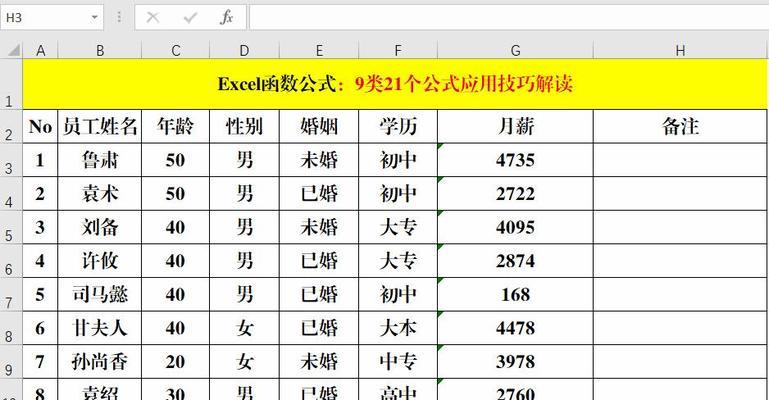
Task: Click the name cell 孙尚香
Action: coord(100,362)
